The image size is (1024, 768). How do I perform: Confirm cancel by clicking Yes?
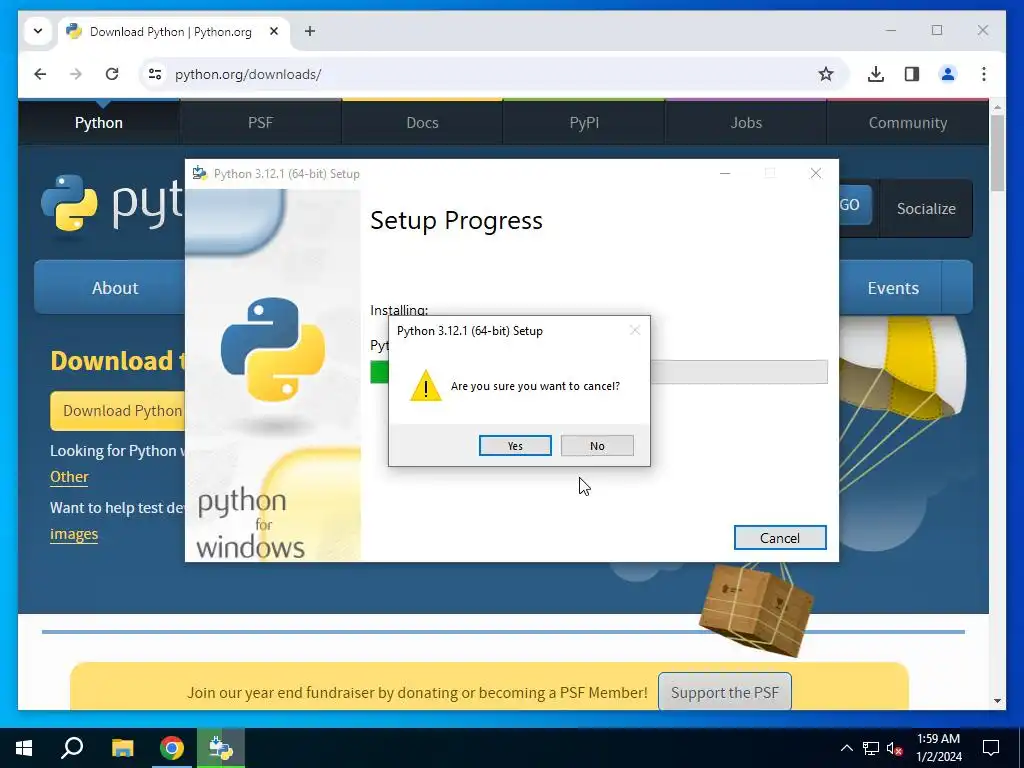(x=515, y=445)
